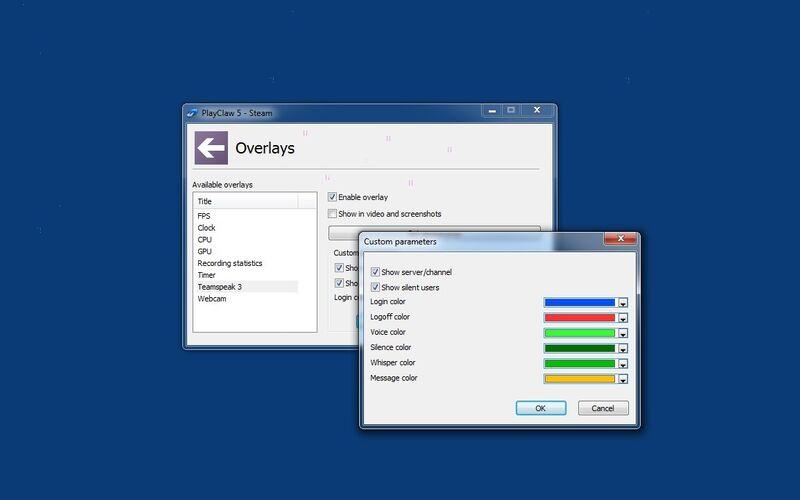This screenshot has width=800, height=500.
Task: Close the PlayClaw 5 - Steam window
Action: click(x=537, y=110)
